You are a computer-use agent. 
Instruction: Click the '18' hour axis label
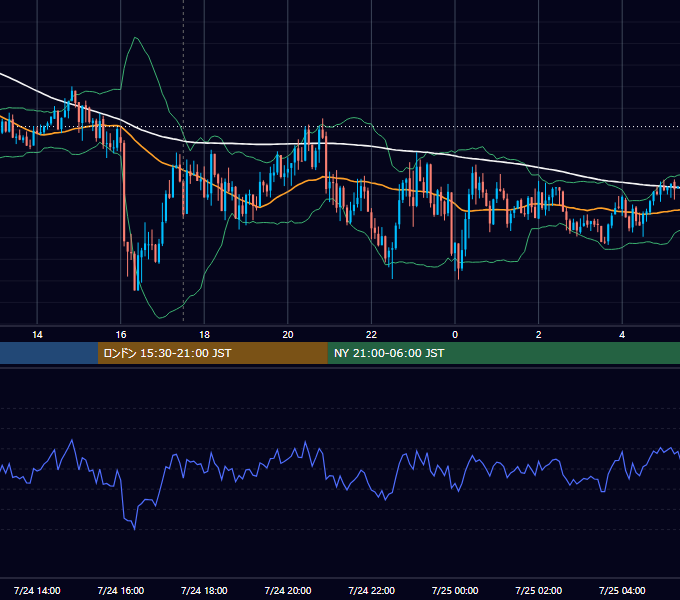(x=204, y=335)
